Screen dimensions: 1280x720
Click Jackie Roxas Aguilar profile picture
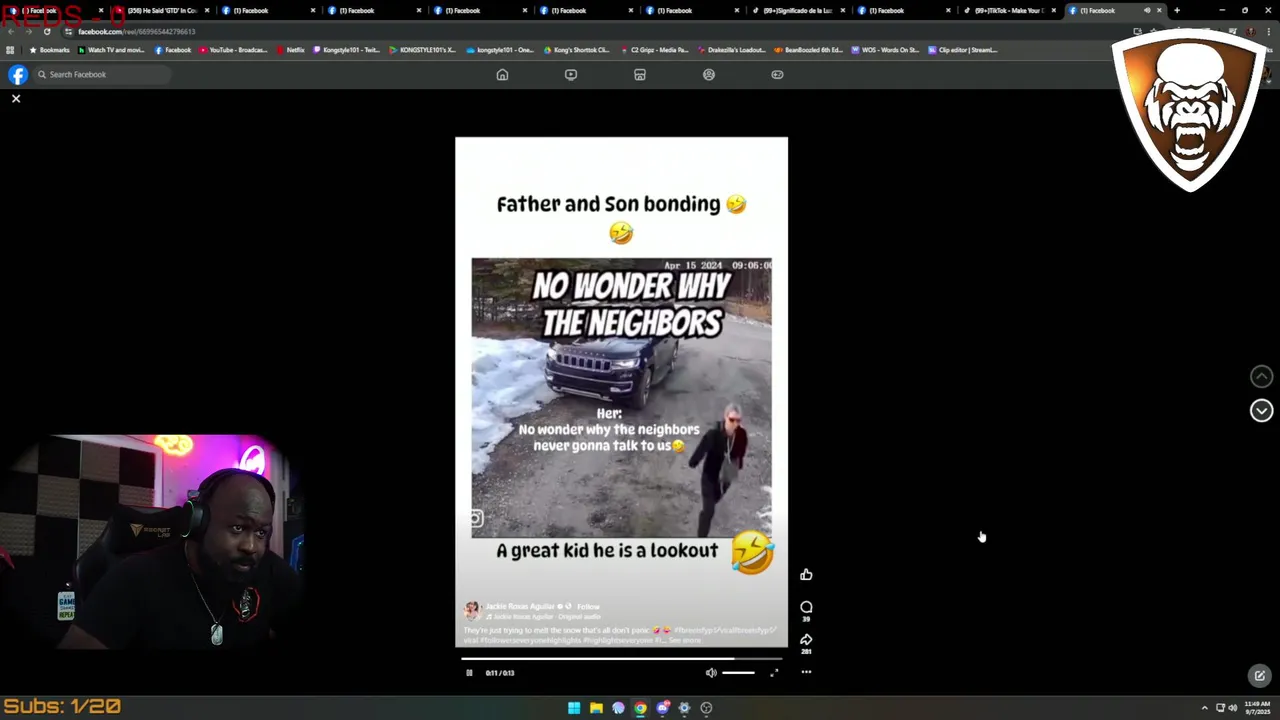[472, 610]
